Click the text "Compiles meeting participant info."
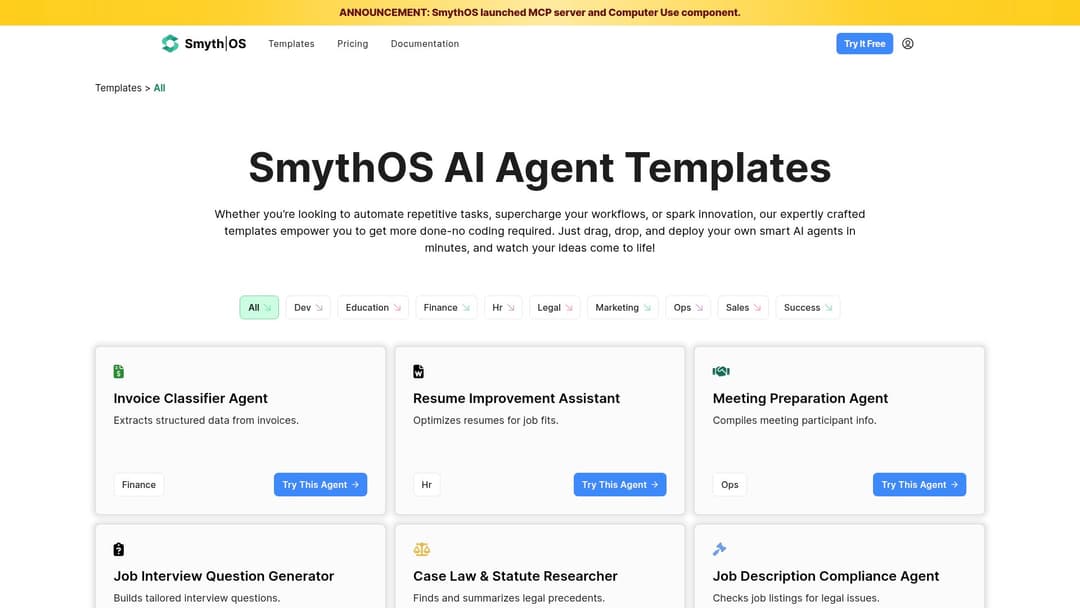Screen dimensions: 1080x608 pos(794,420)
